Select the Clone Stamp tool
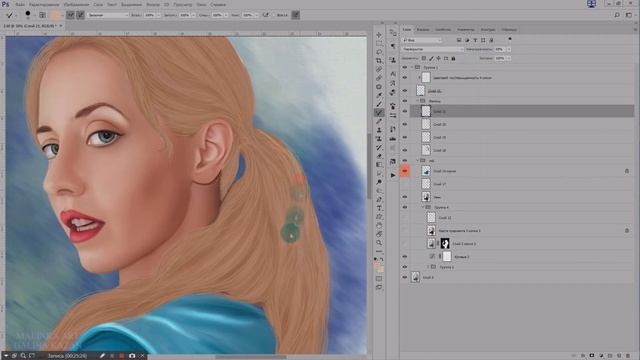This screenshot has height=360, width=640. click(x=379, y=130)
